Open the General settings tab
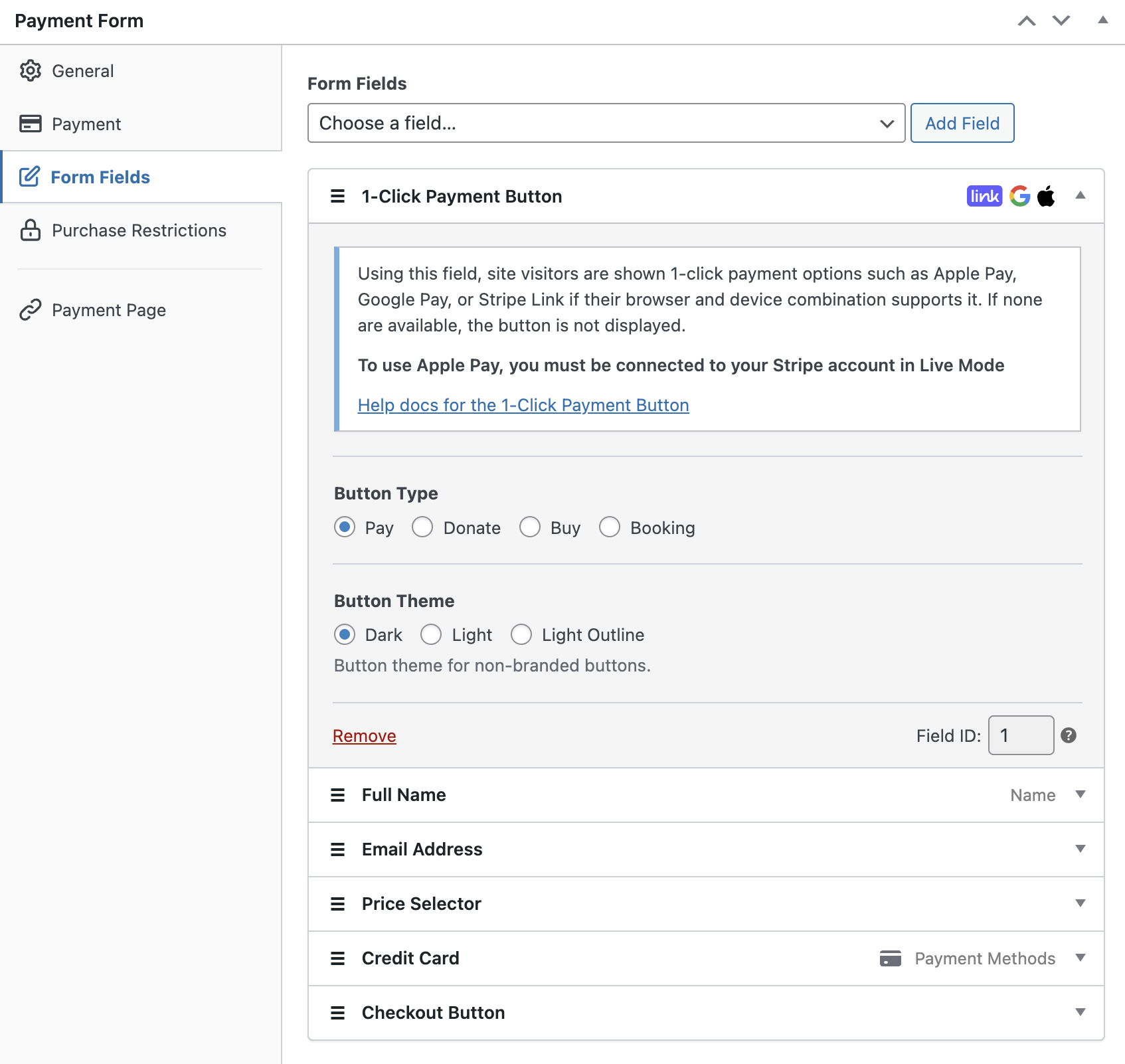 click(141, 71)
